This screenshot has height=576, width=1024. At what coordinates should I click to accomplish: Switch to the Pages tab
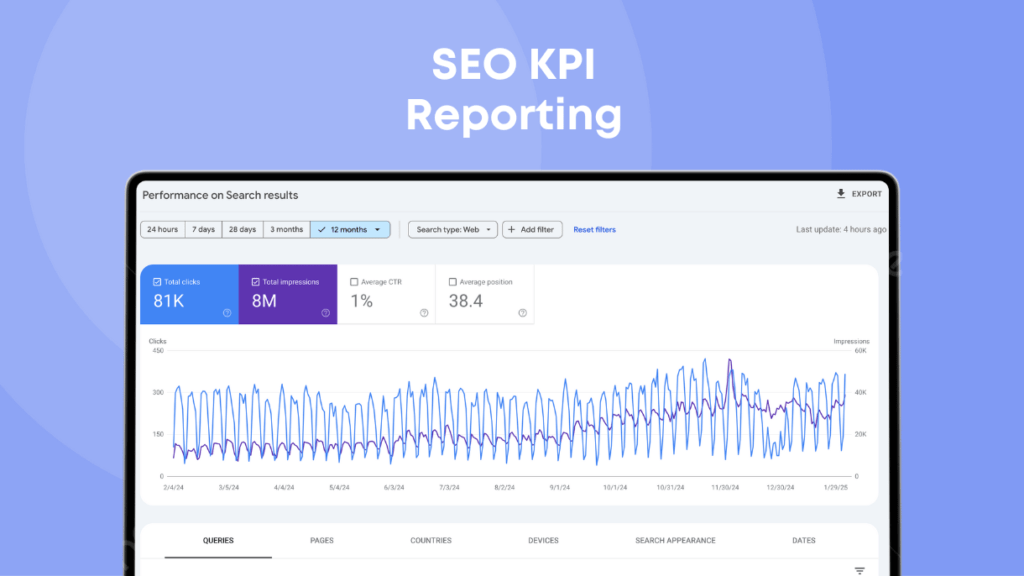[x=322, y=540]
